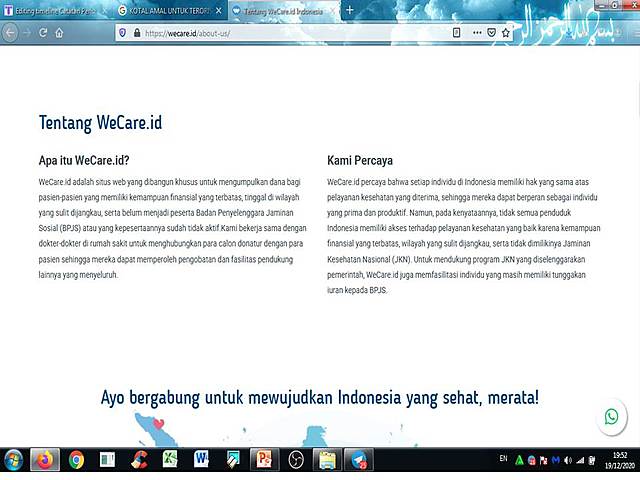Click the Ayo bergabung untuk mewujudkan heading
640x480 pixels.
click(320, 398)
